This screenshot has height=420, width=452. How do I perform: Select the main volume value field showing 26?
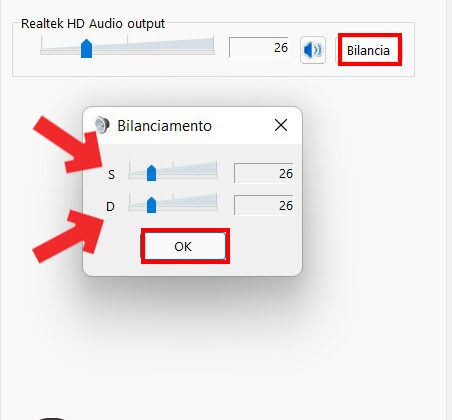tap(259, 47)
